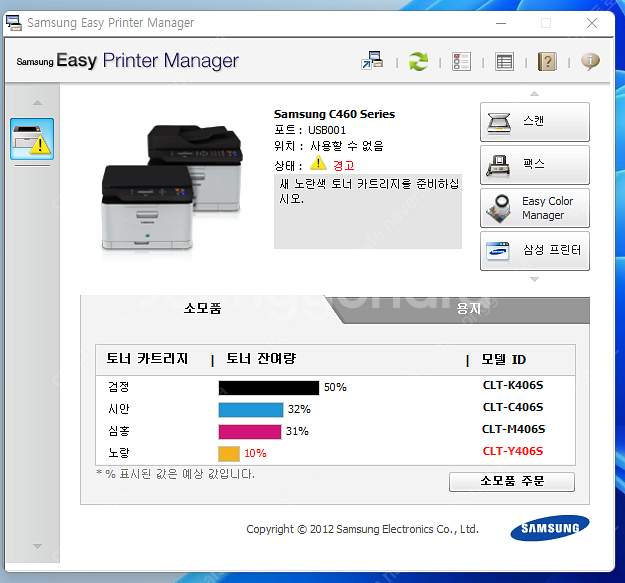The height and width of the screenshot is (583, 625).
Task: Click the red 경고 warning status text
Action: [344, 165]
